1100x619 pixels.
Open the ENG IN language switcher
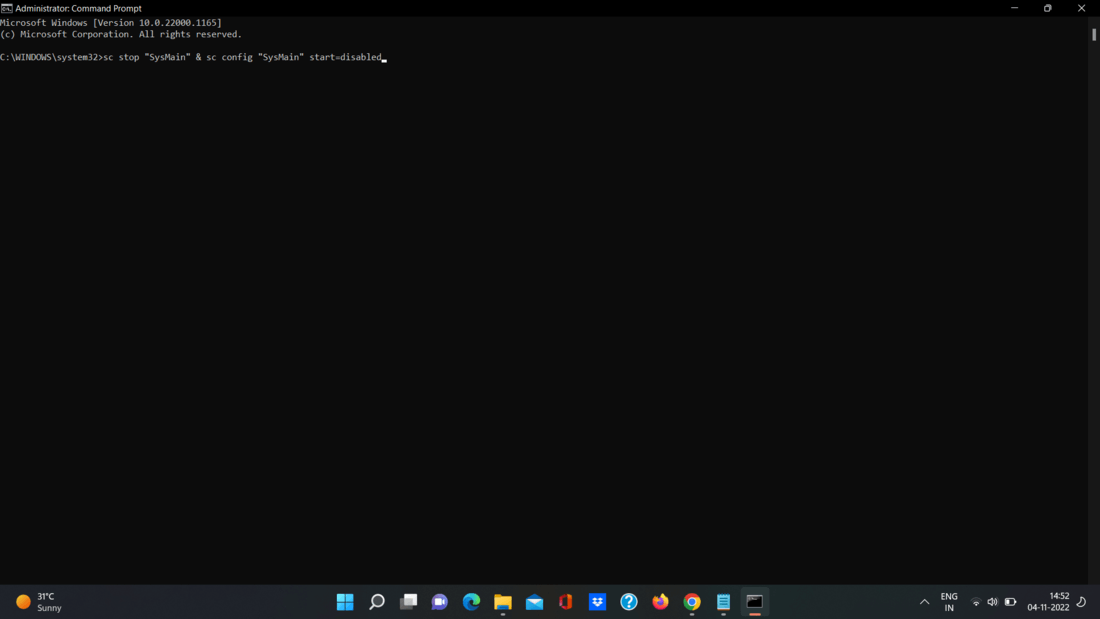coord(949,601)
